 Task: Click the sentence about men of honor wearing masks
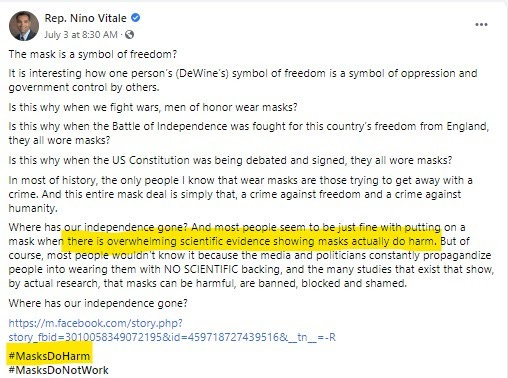tap(153, 107)
